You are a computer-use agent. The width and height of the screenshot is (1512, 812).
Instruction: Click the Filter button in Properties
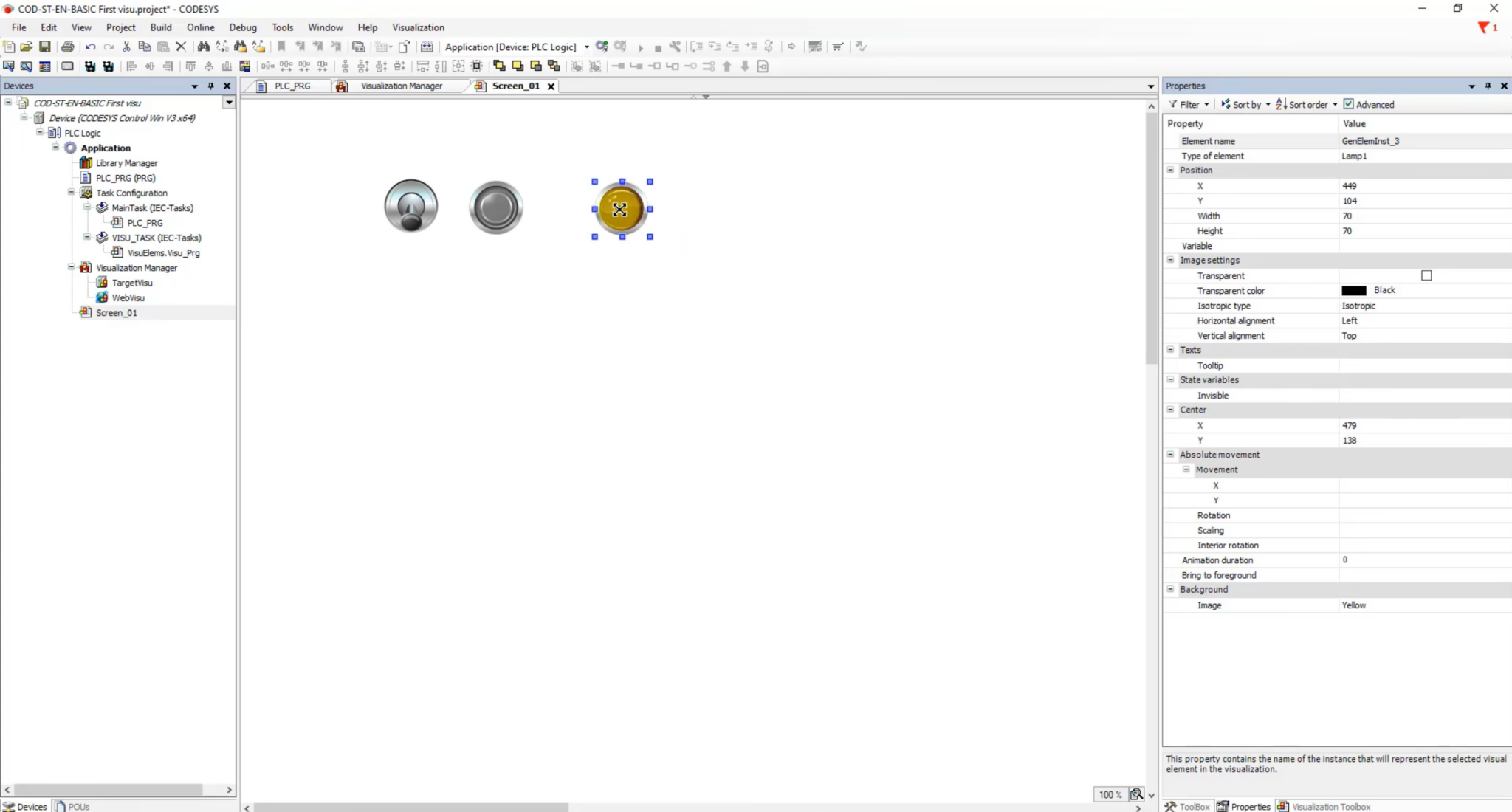(1189, 104)
